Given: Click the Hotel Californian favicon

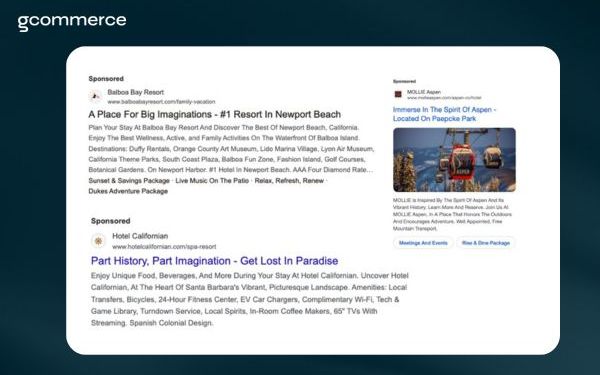Looking at the screenshot, I should [98, 241].
